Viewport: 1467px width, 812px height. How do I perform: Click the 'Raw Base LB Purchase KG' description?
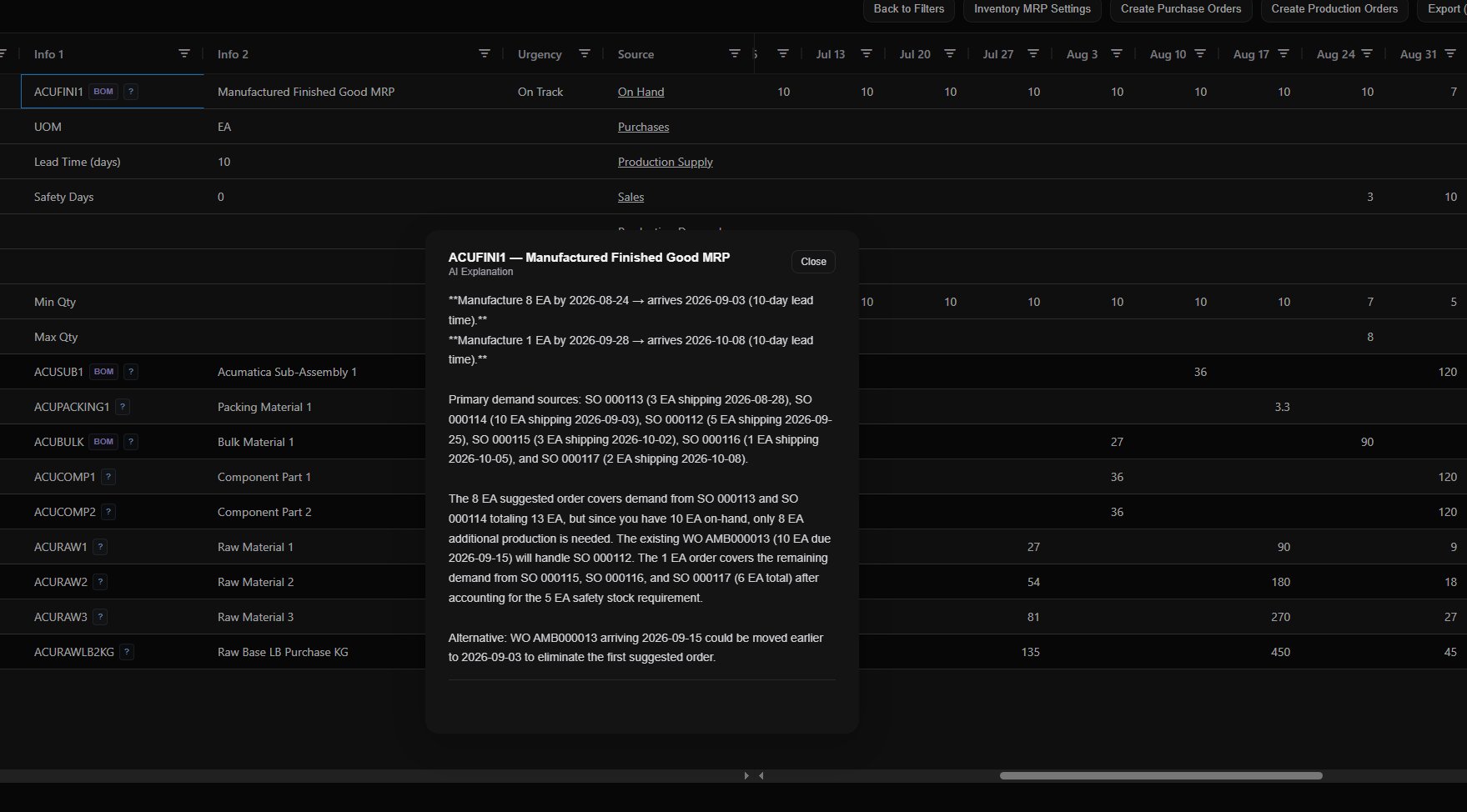pyautogui.click(x=283, y=652)
